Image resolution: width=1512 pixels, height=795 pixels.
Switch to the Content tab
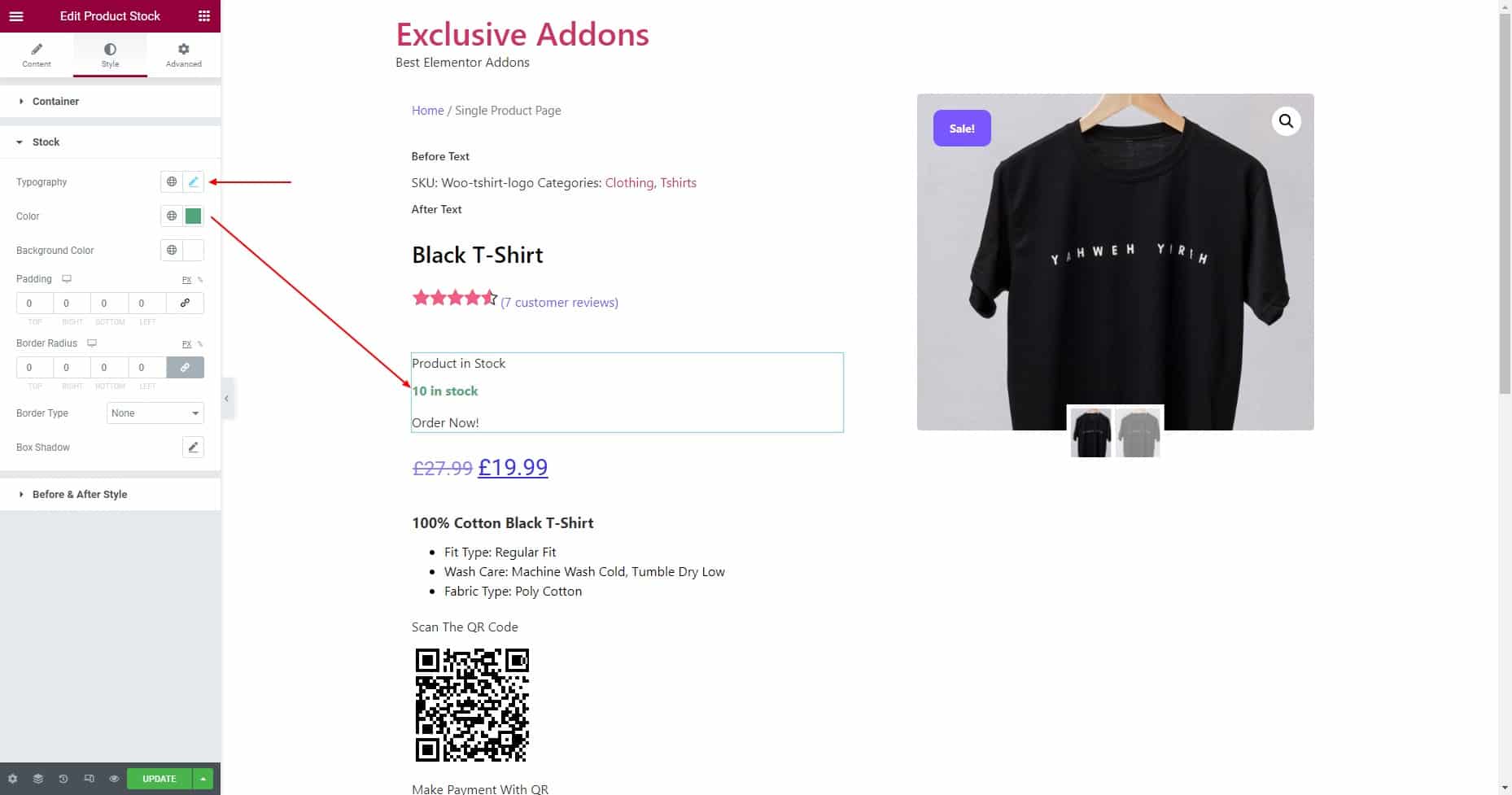click(x=37, y=55)
